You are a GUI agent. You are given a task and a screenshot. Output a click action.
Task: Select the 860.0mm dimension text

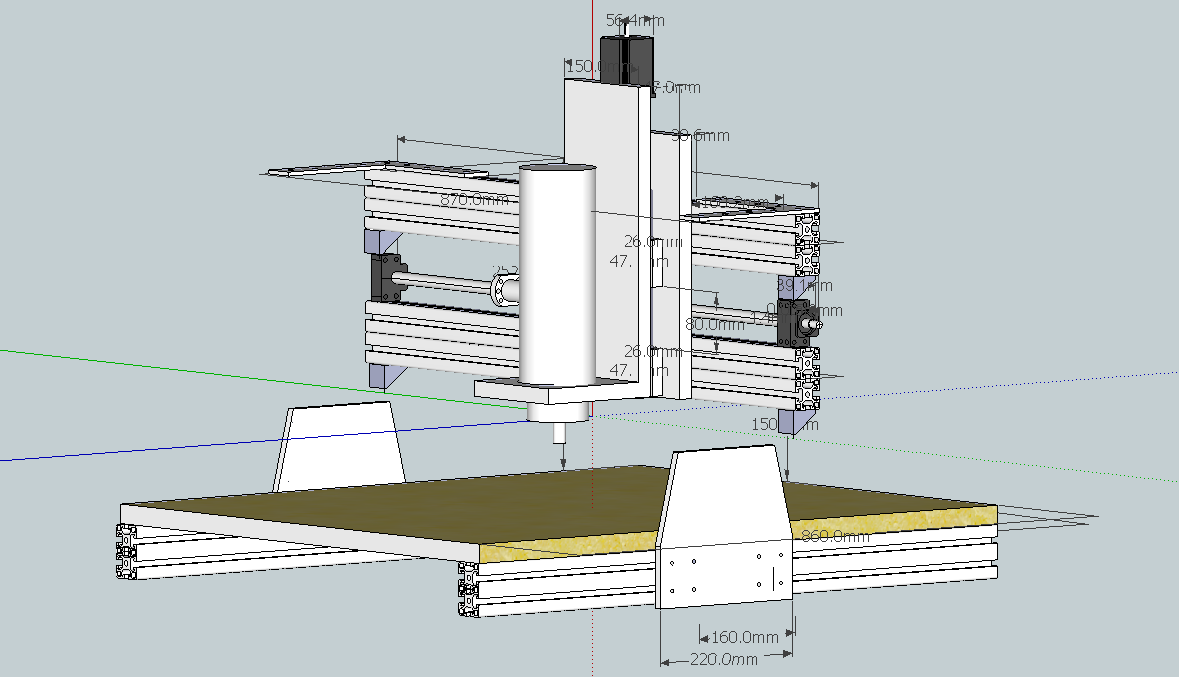[x=835, y=536]
